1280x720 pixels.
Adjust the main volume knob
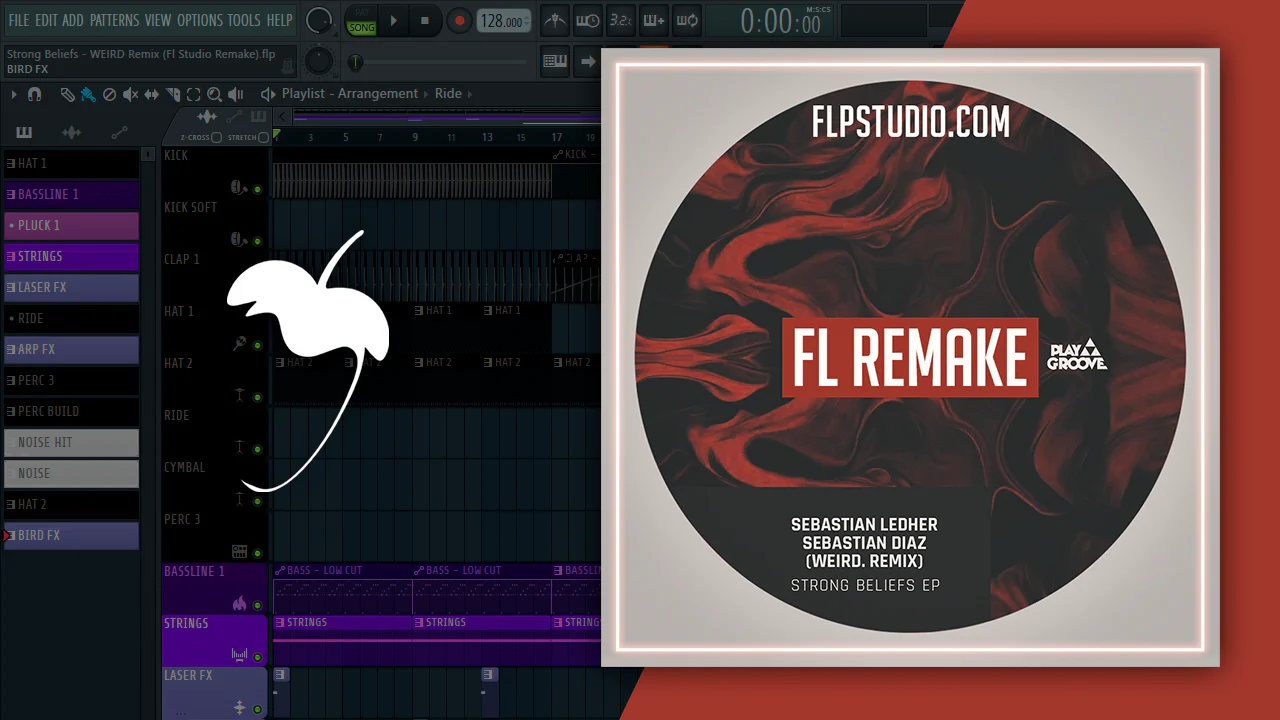point(319,20)
